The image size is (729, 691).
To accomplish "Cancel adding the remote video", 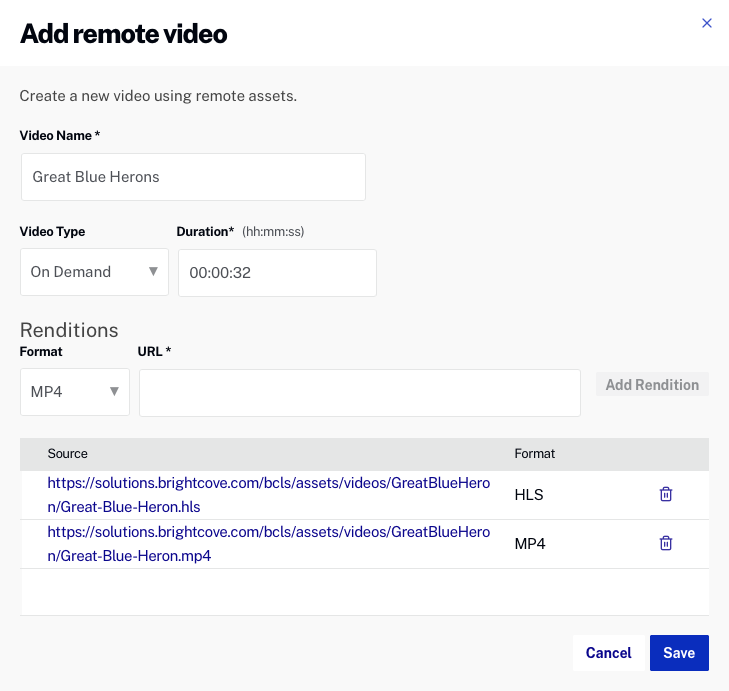I will [x=608, y=653].
